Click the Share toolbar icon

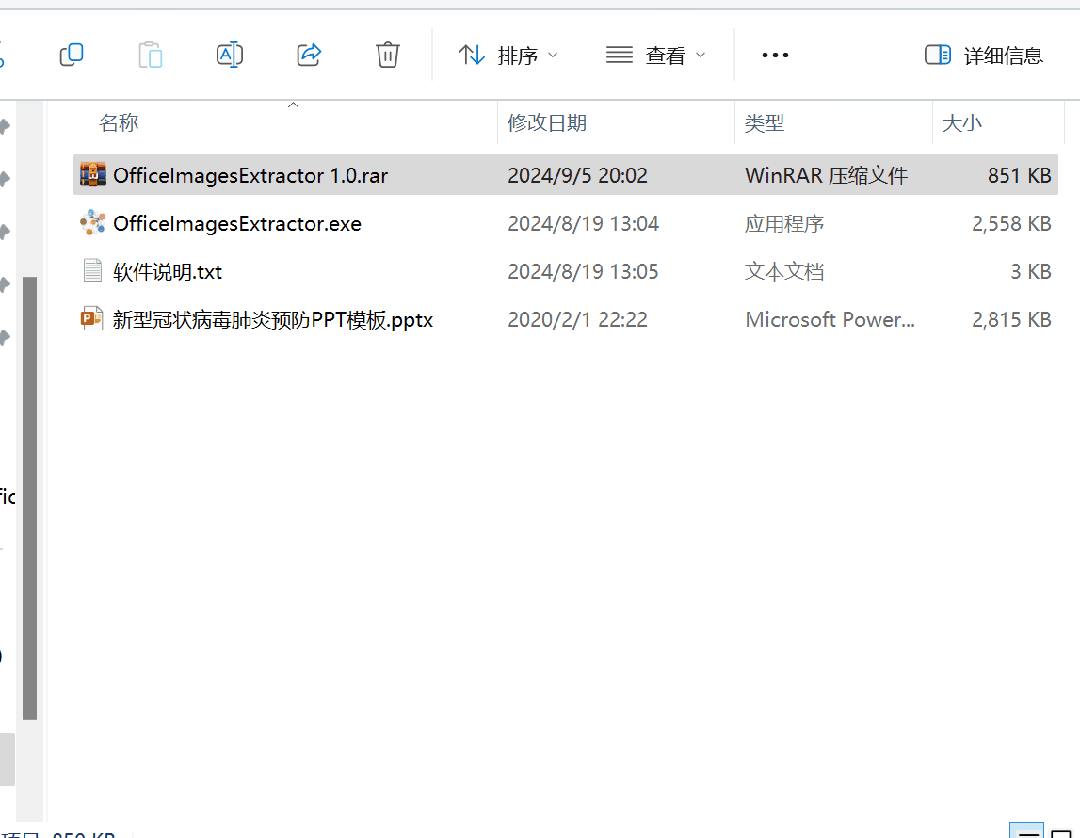(x=309, y=54)
